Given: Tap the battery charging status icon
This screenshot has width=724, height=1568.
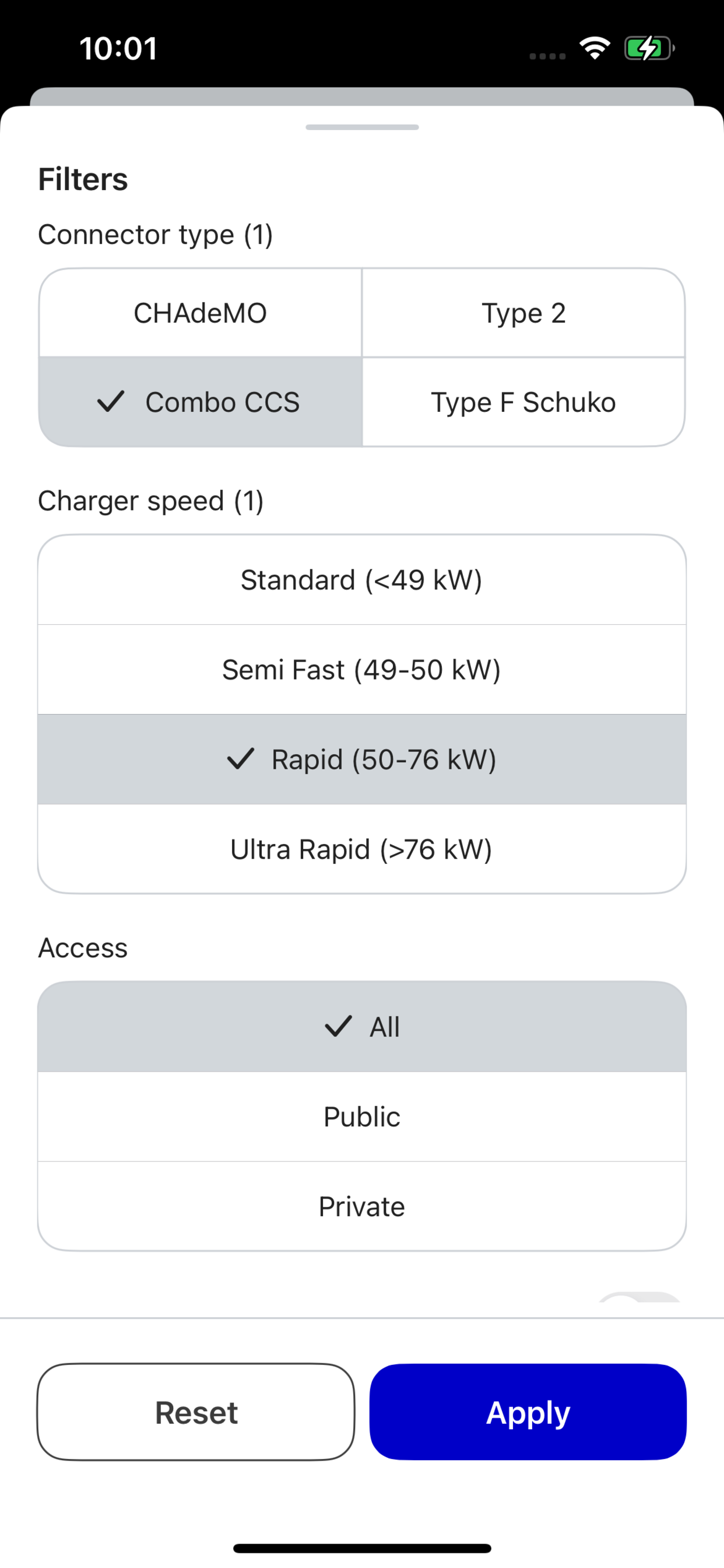Looking at the screenshot, I should 649,48.
